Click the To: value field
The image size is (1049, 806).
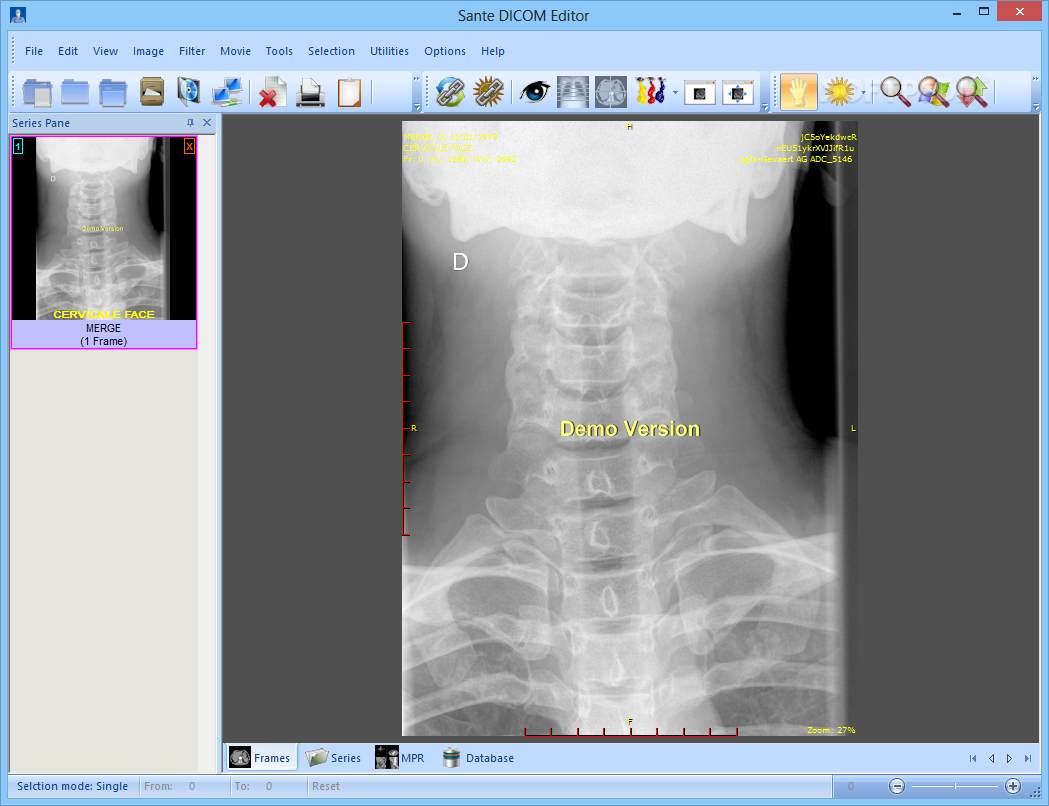click(269, 786)
